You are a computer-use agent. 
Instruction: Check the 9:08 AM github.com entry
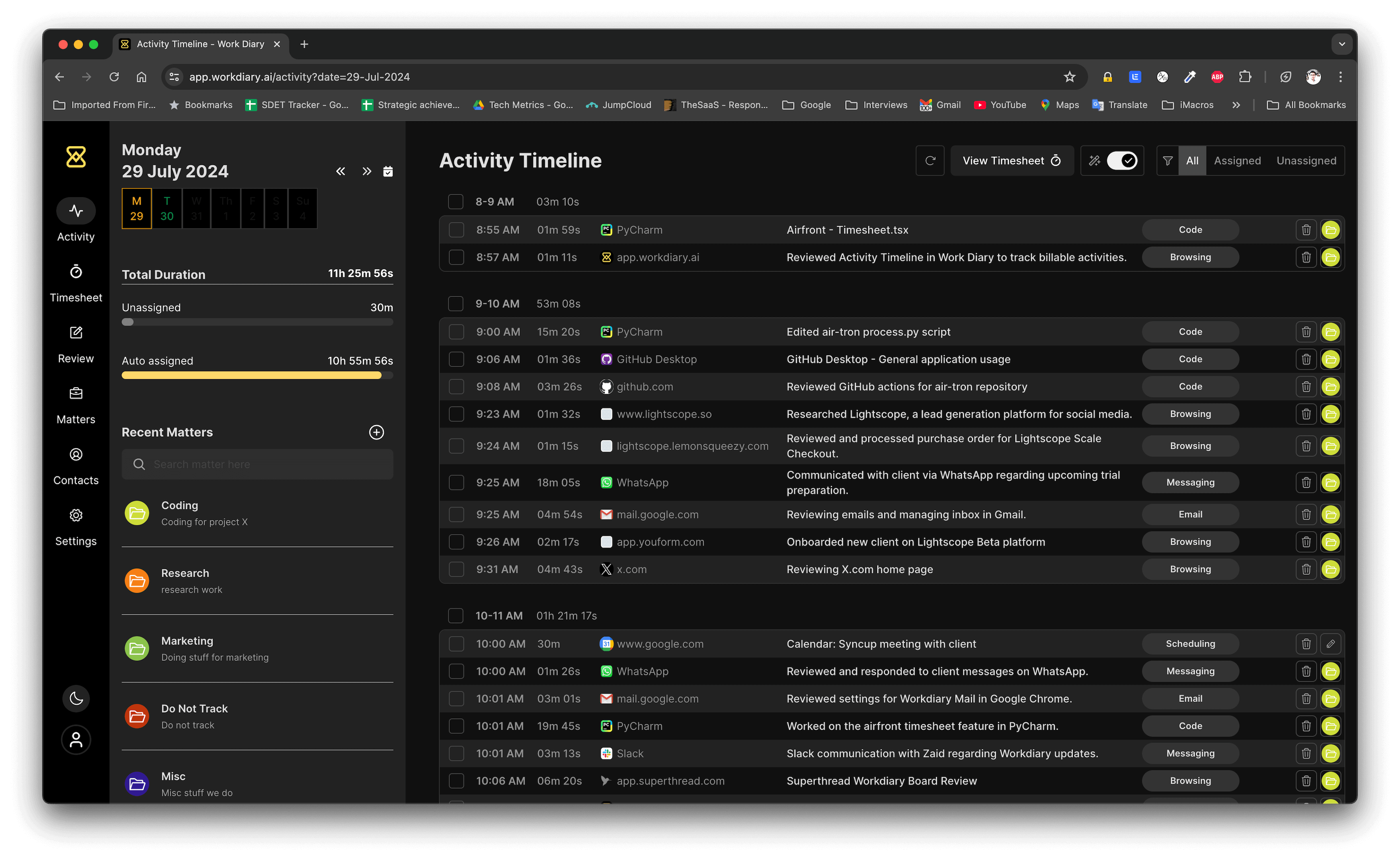(x=456, y=387)
